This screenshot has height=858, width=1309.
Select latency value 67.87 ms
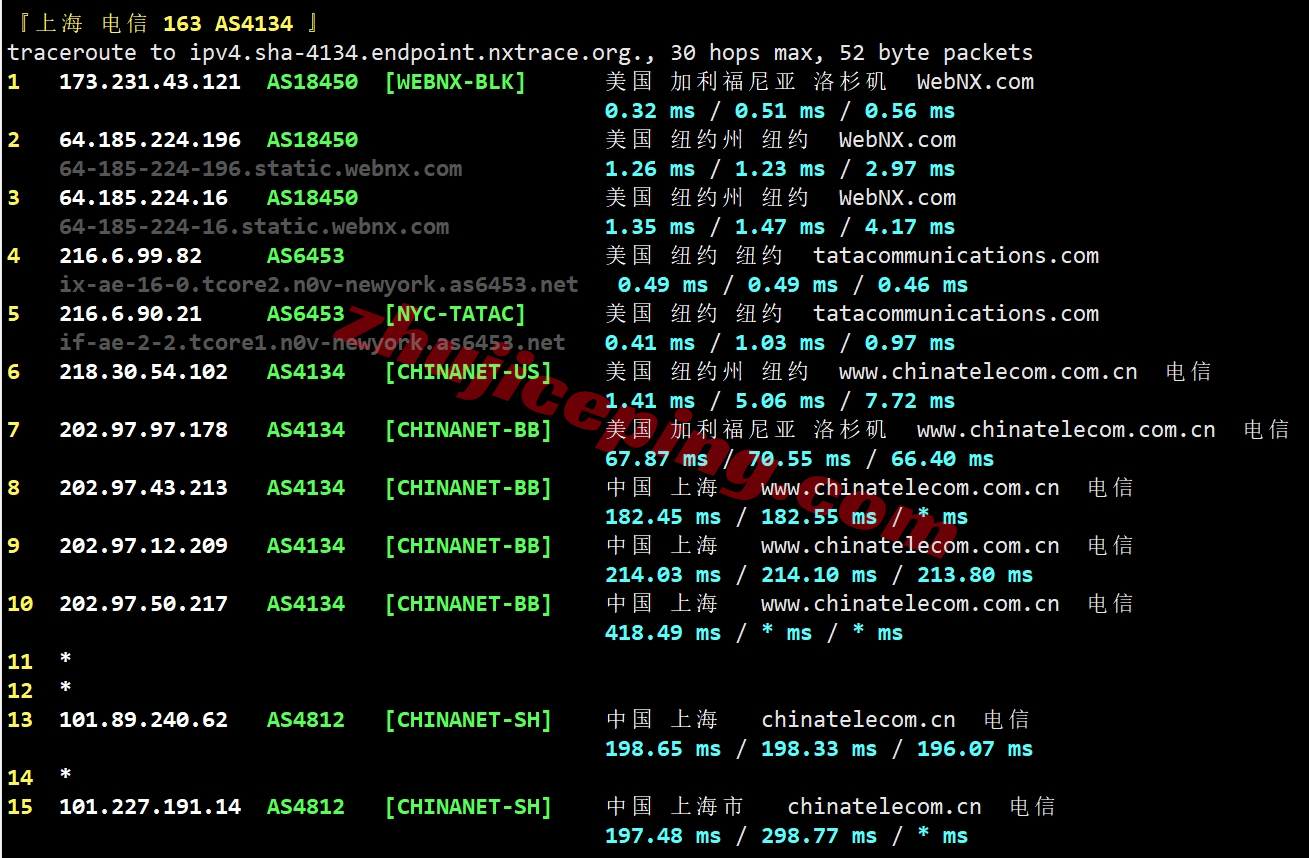657,459
